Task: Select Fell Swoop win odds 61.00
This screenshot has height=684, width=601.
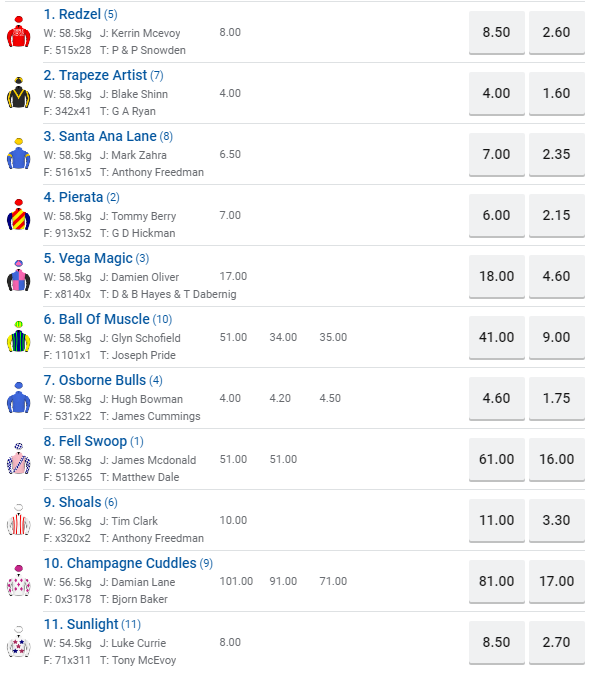Action: 496,459
